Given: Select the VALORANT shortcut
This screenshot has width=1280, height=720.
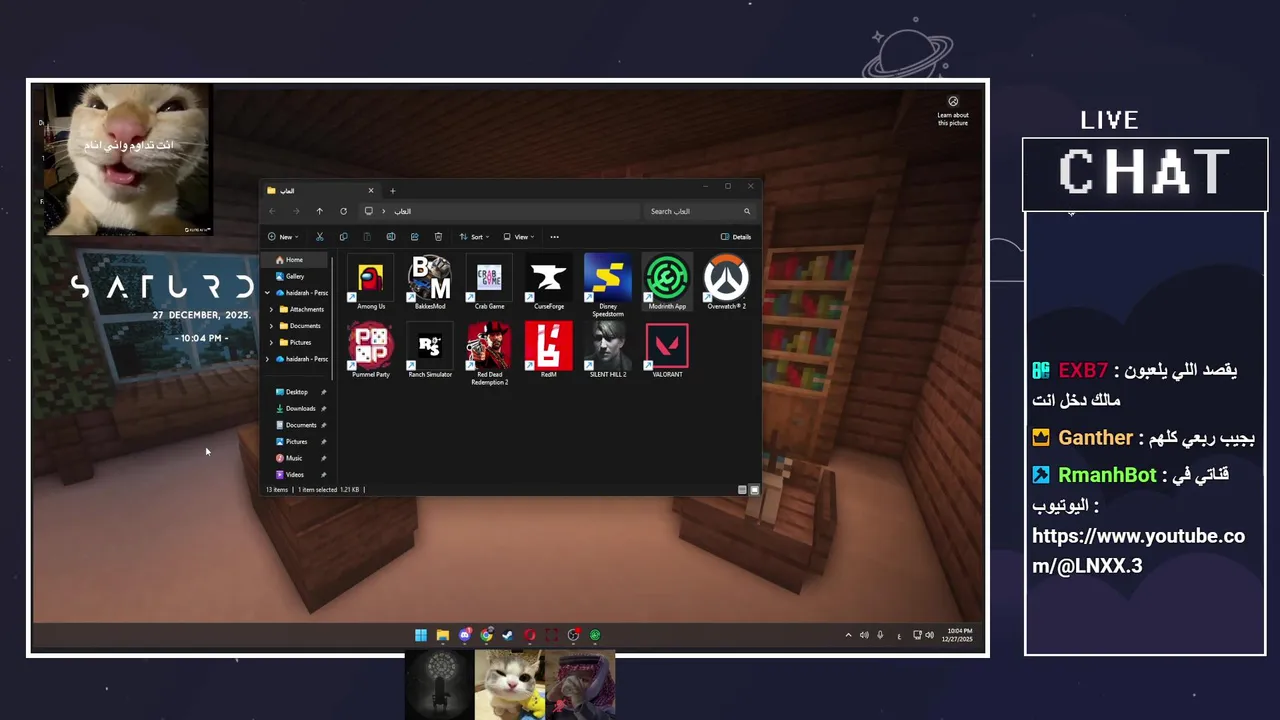Looking at the screenshot, I should pyautogui.click(x=667, y=350).
